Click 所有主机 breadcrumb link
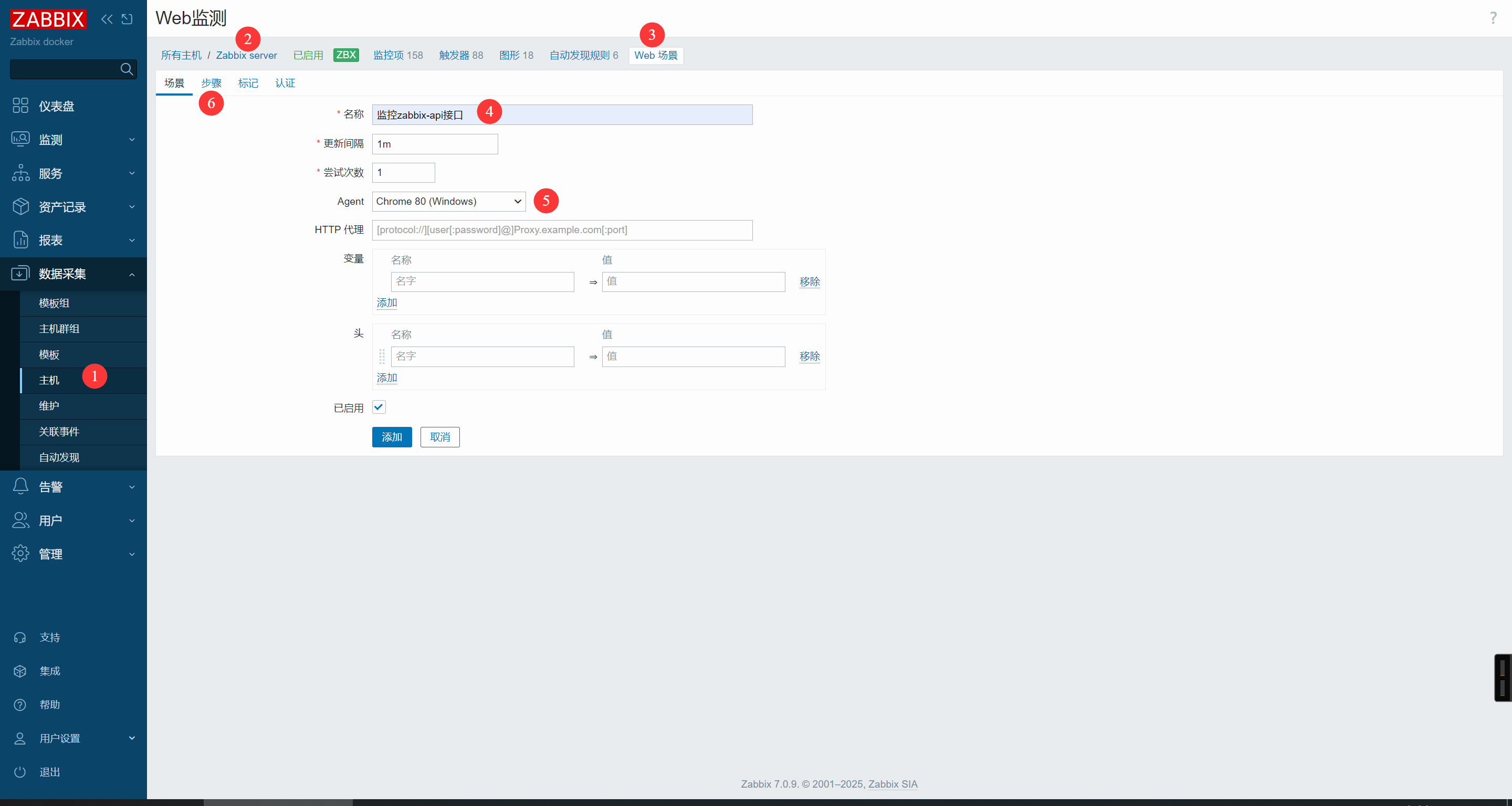The height and width of the screenshot is (806, 1512). (x=181, y=55)
